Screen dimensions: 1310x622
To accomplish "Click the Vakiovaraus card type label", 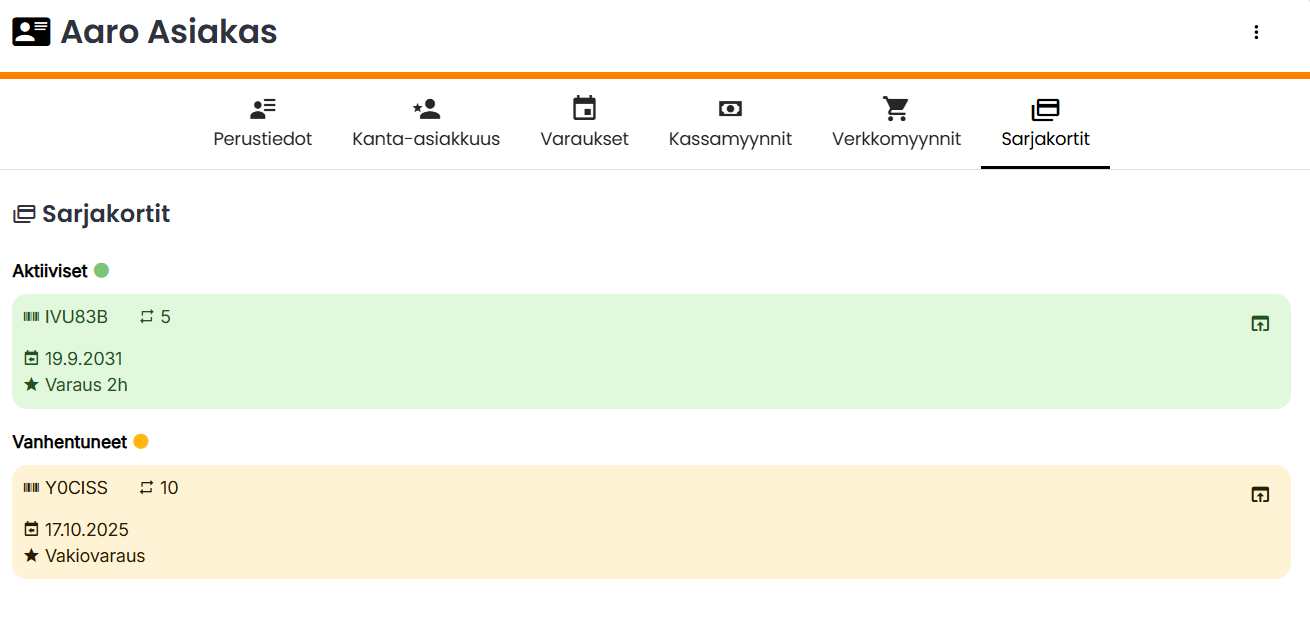I will pyautogui.click(x=95, y=556).
